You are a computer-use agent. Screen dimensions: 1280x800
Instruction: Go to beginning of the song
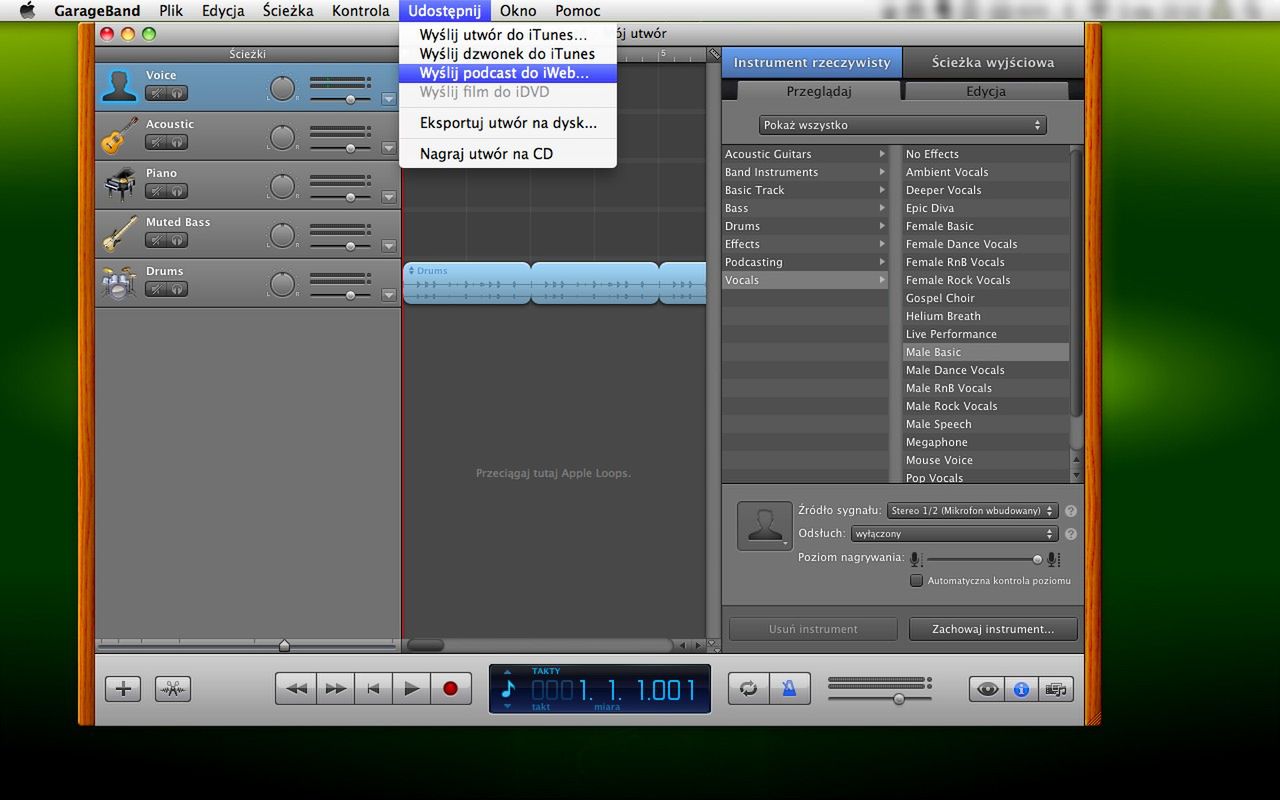(373, 688)
